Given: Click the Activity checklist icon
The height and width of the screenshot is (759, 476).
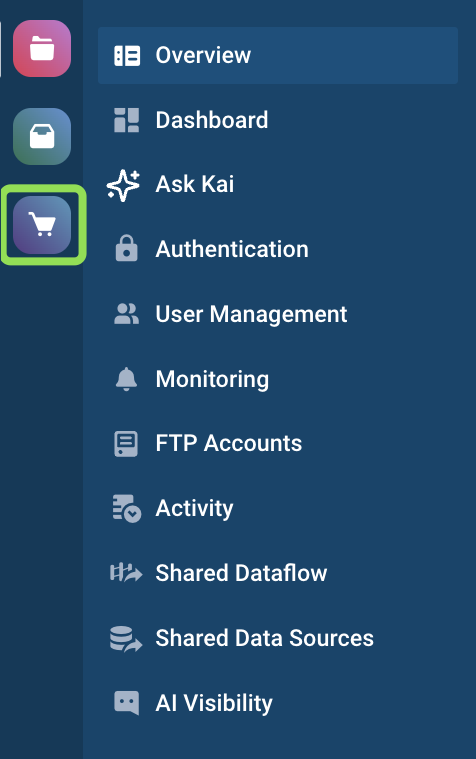Looking at the screenshot, I should (127, 508).
